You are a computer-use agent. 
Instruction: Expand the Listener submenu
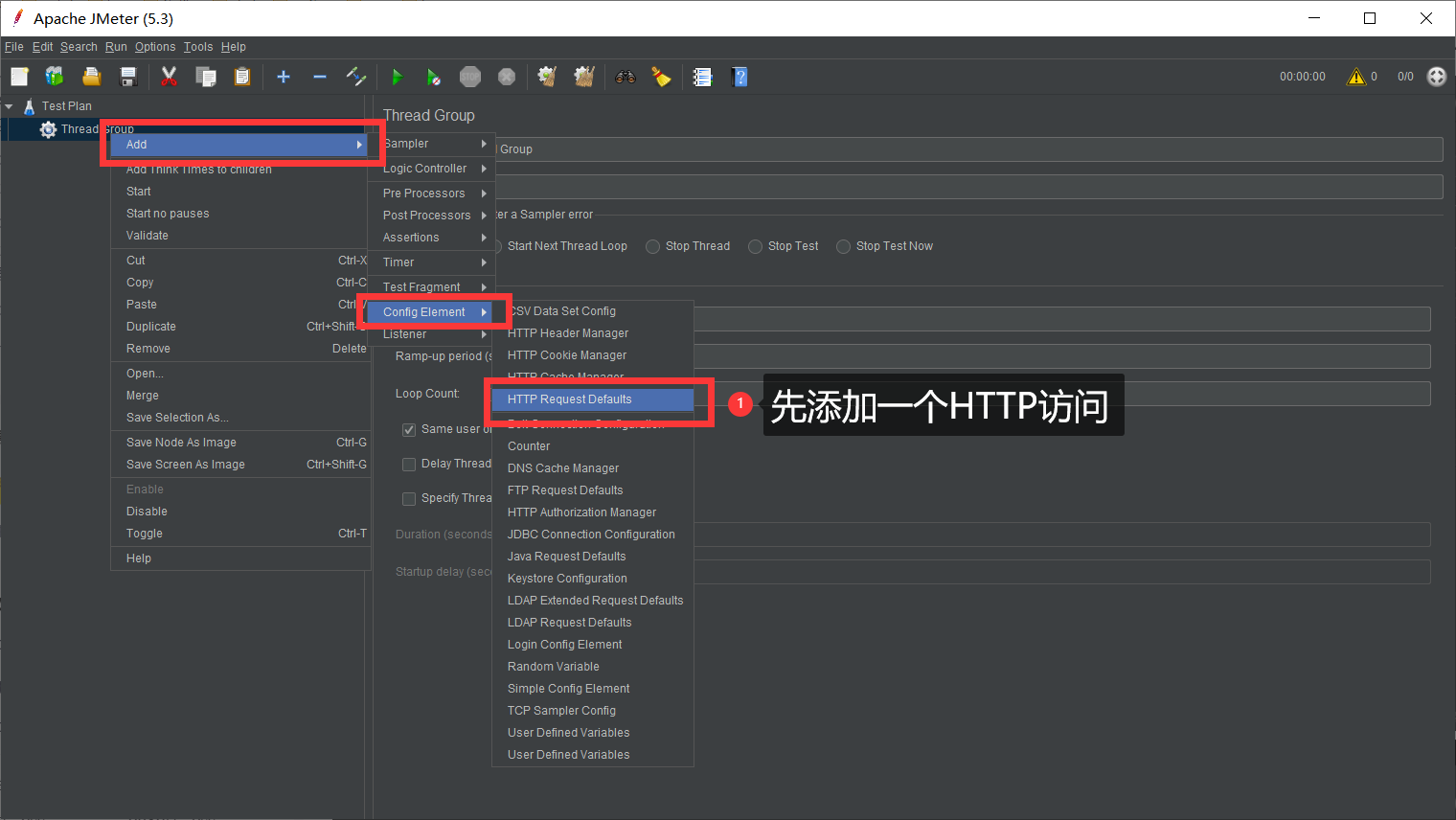click(431, 334)
